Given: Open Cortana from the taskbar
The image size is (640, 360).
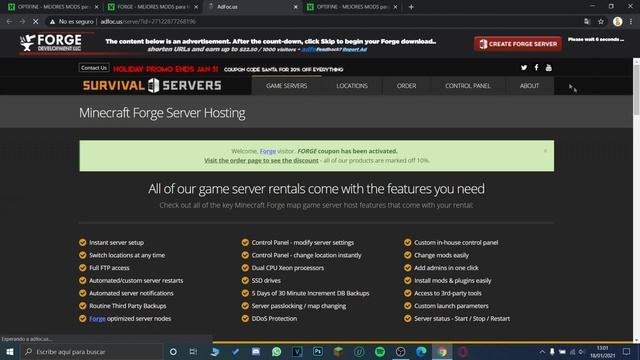Looking at the screenshot, I should click(173, 351).
